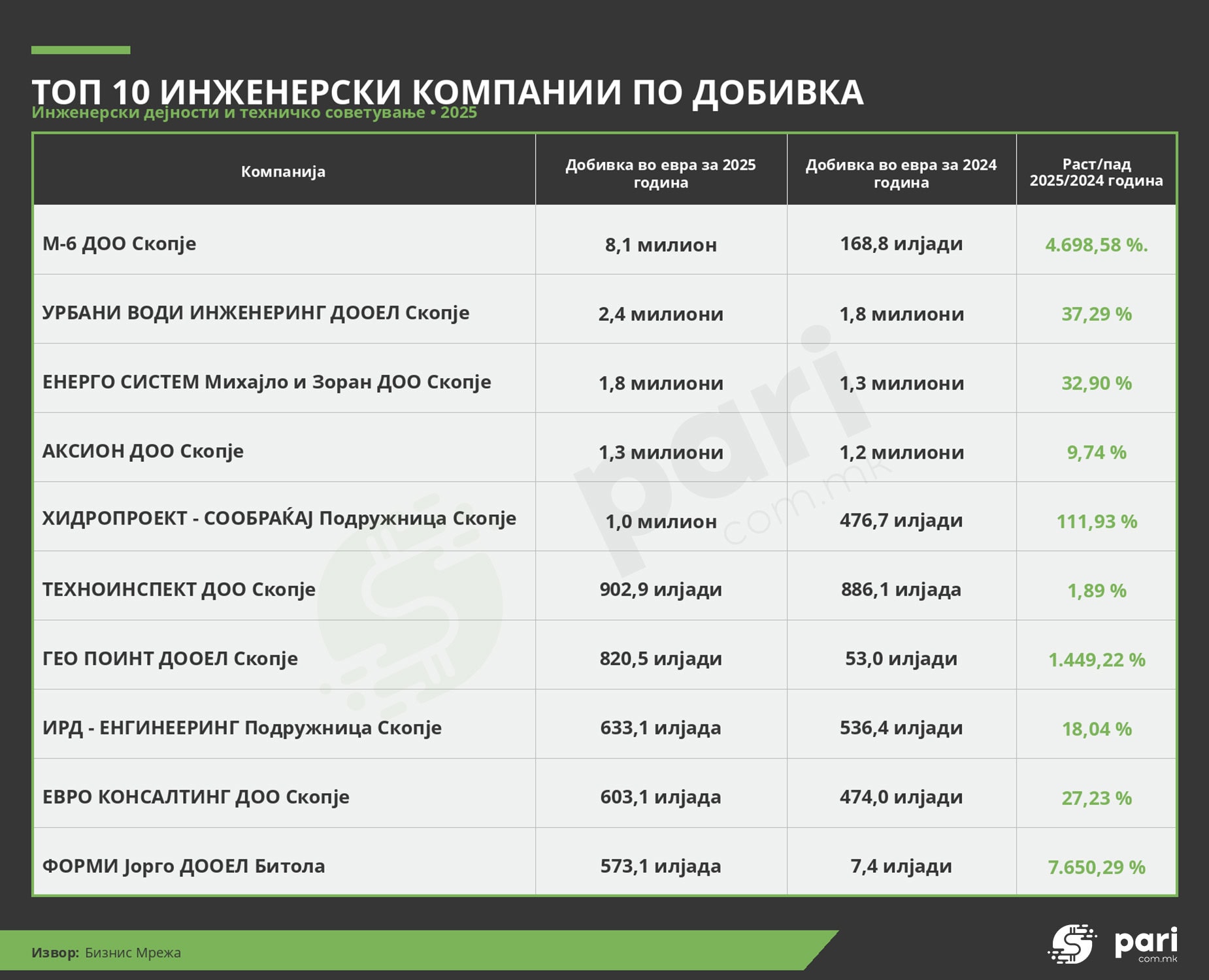Select the value '633,1 илјада'

pos(661,728)
